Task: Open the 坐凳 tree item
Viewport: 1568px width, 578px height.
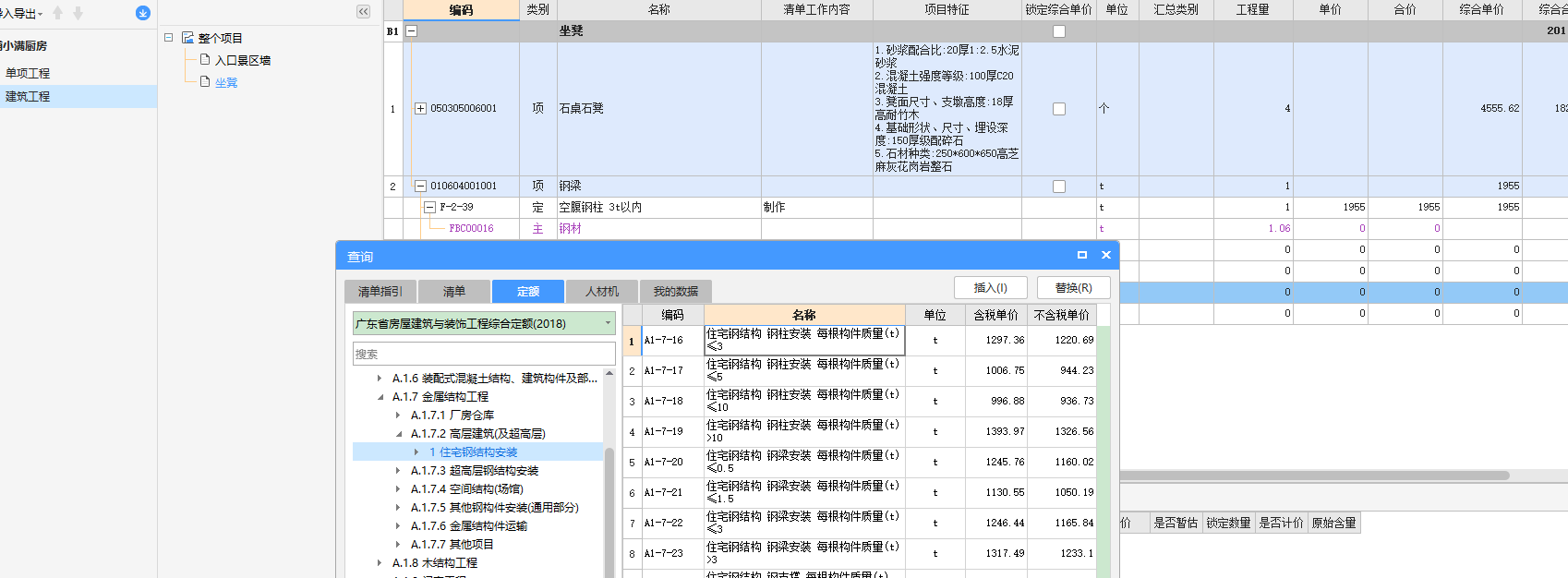Action: 226,82
